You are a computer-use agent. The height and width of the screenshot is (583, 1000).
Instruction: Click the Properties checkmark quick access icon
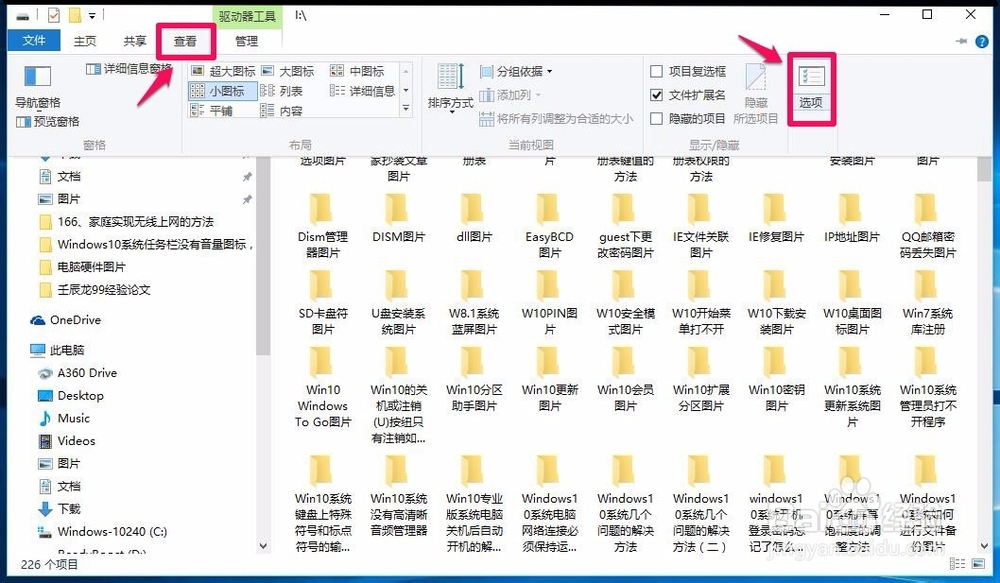pyautogui.click(x=54, y=15)
